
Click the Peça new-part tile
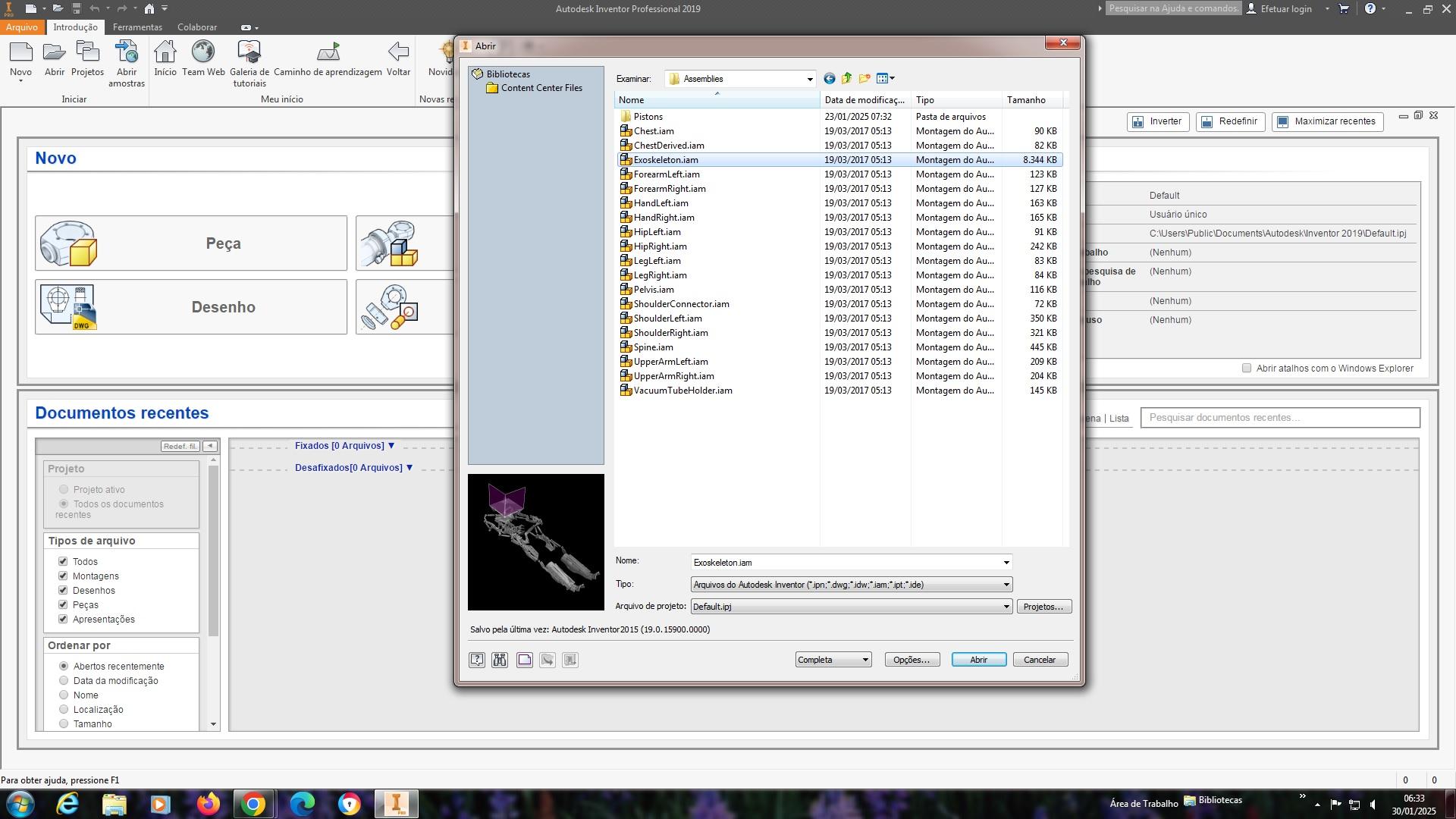pyautogui.click(x=191, y=243)
